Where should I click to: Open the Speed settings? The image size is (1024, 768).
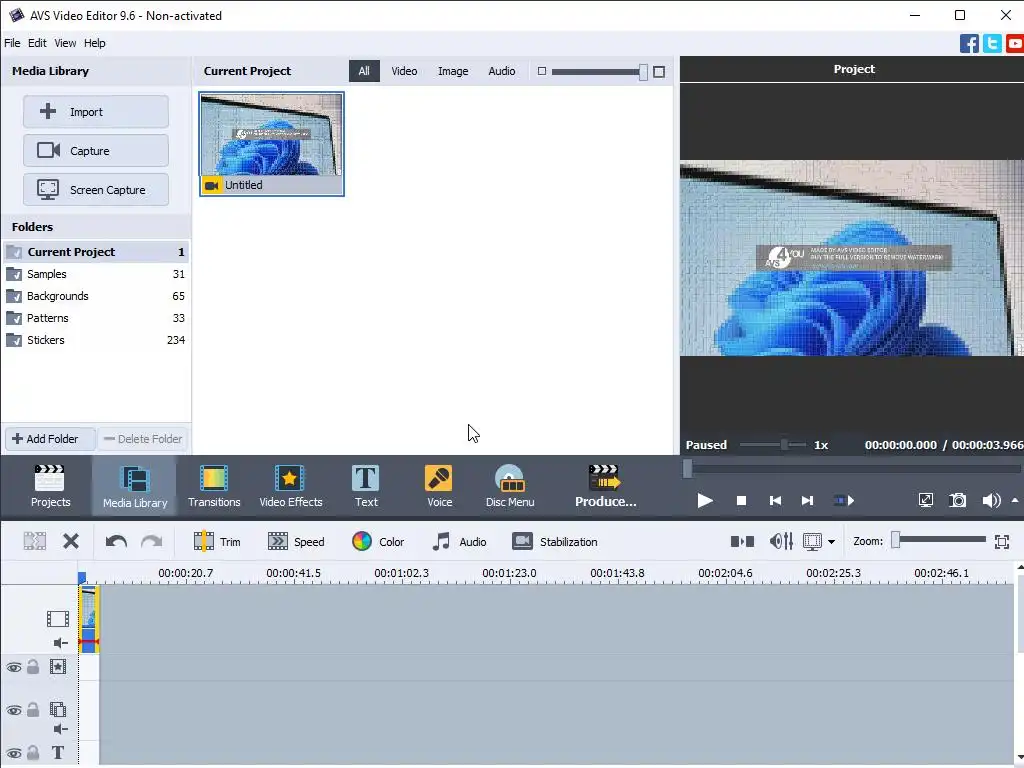coord(296,541)
